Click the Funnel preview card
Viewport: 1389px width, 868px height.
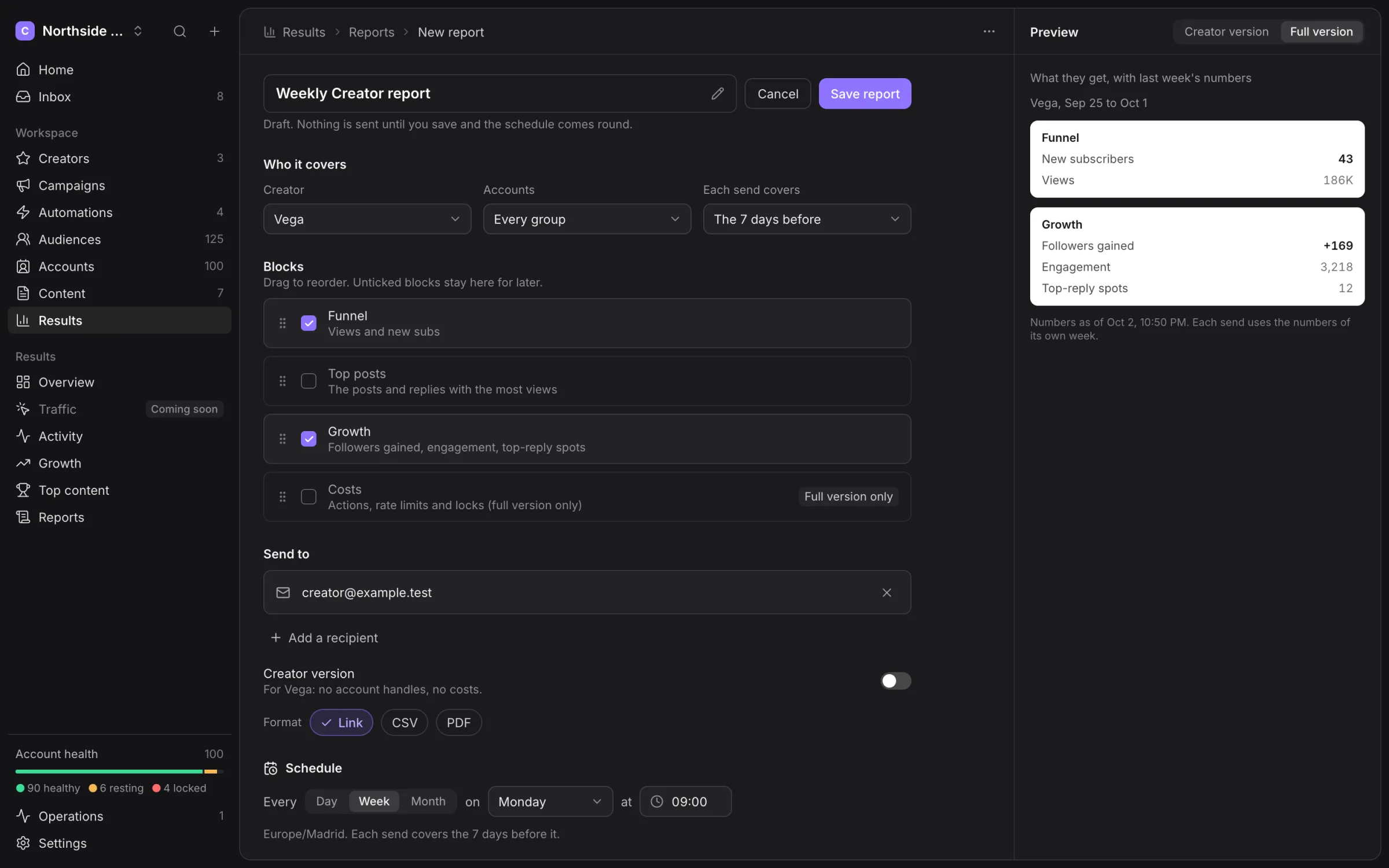tap(1197, 159)
